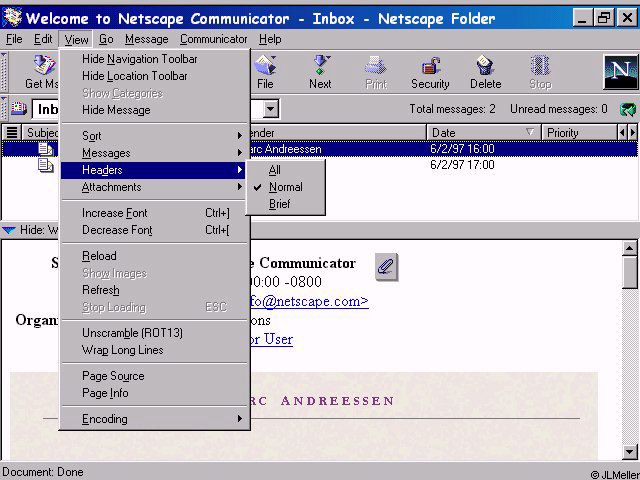Toggle Hide Navigation Toolbar
The height and width of the screenshot is (480, 640).
155,59
